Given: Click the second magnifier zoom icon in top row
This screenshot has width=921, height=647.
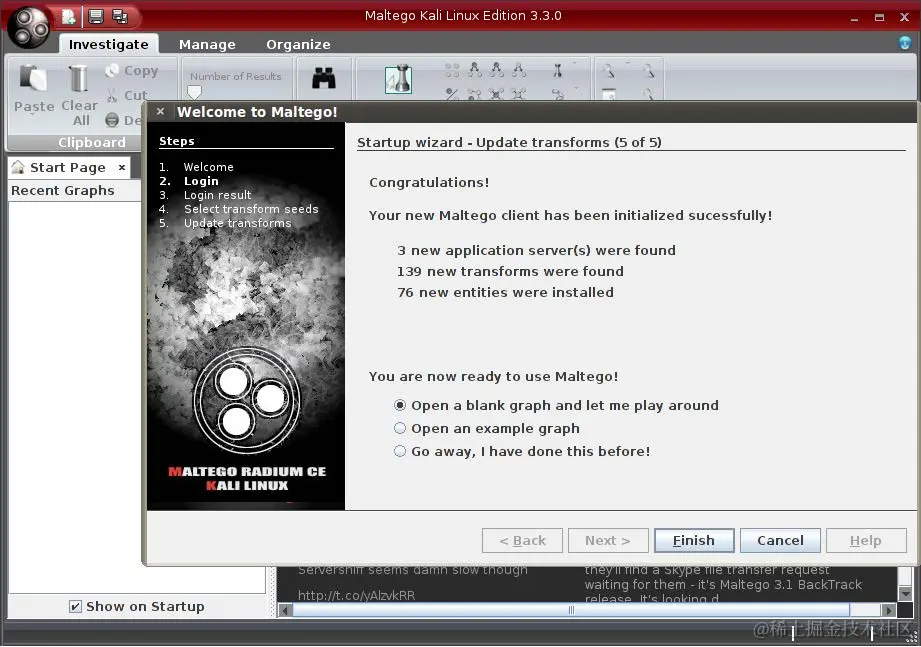Looking at the screenshot, I should pyautogui.click(x=648, y=71).
